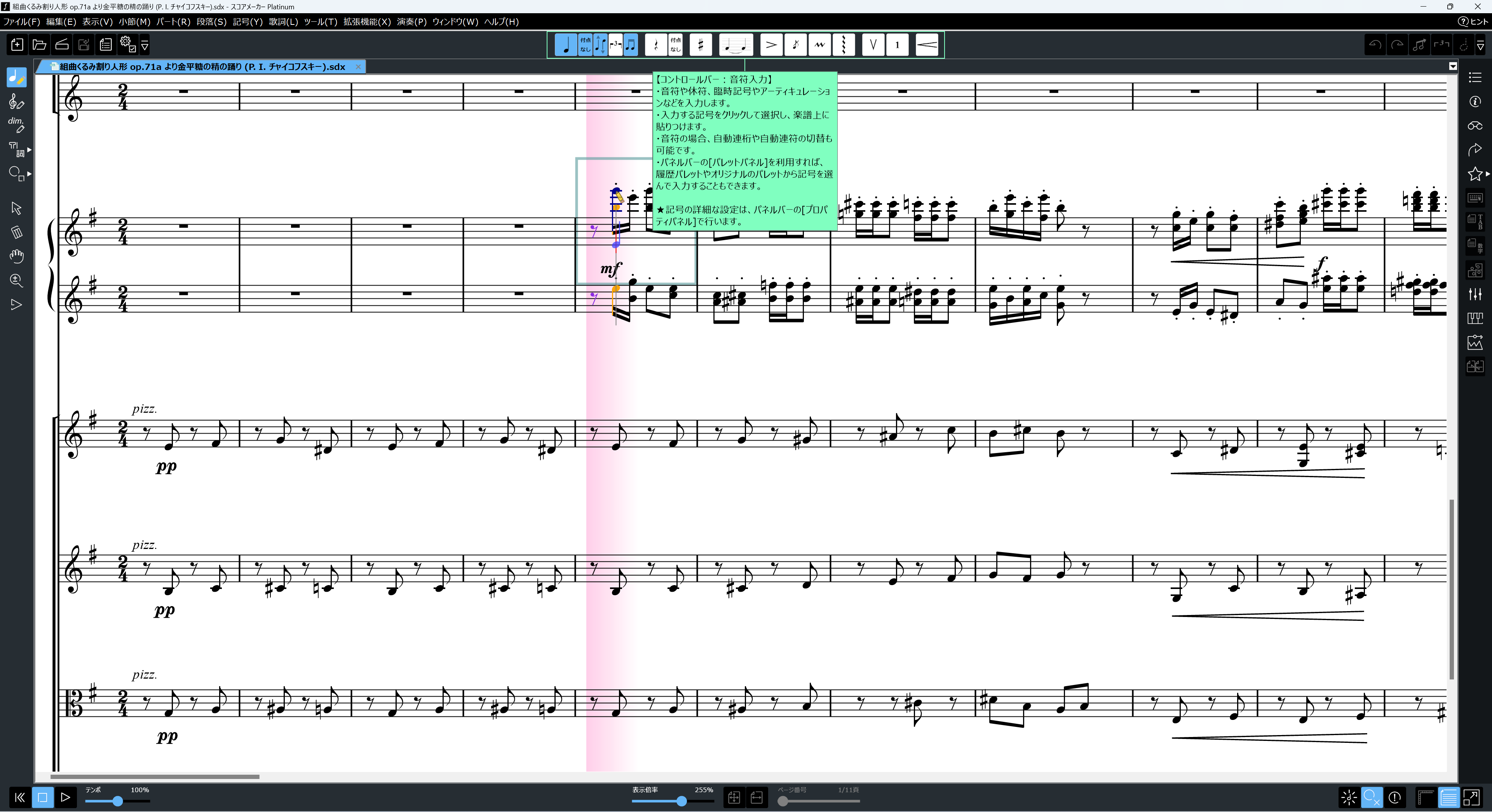Screen dimensions: 1492x812
Task: Click the scanner icon in top toolbar
Action: (62, 45)
